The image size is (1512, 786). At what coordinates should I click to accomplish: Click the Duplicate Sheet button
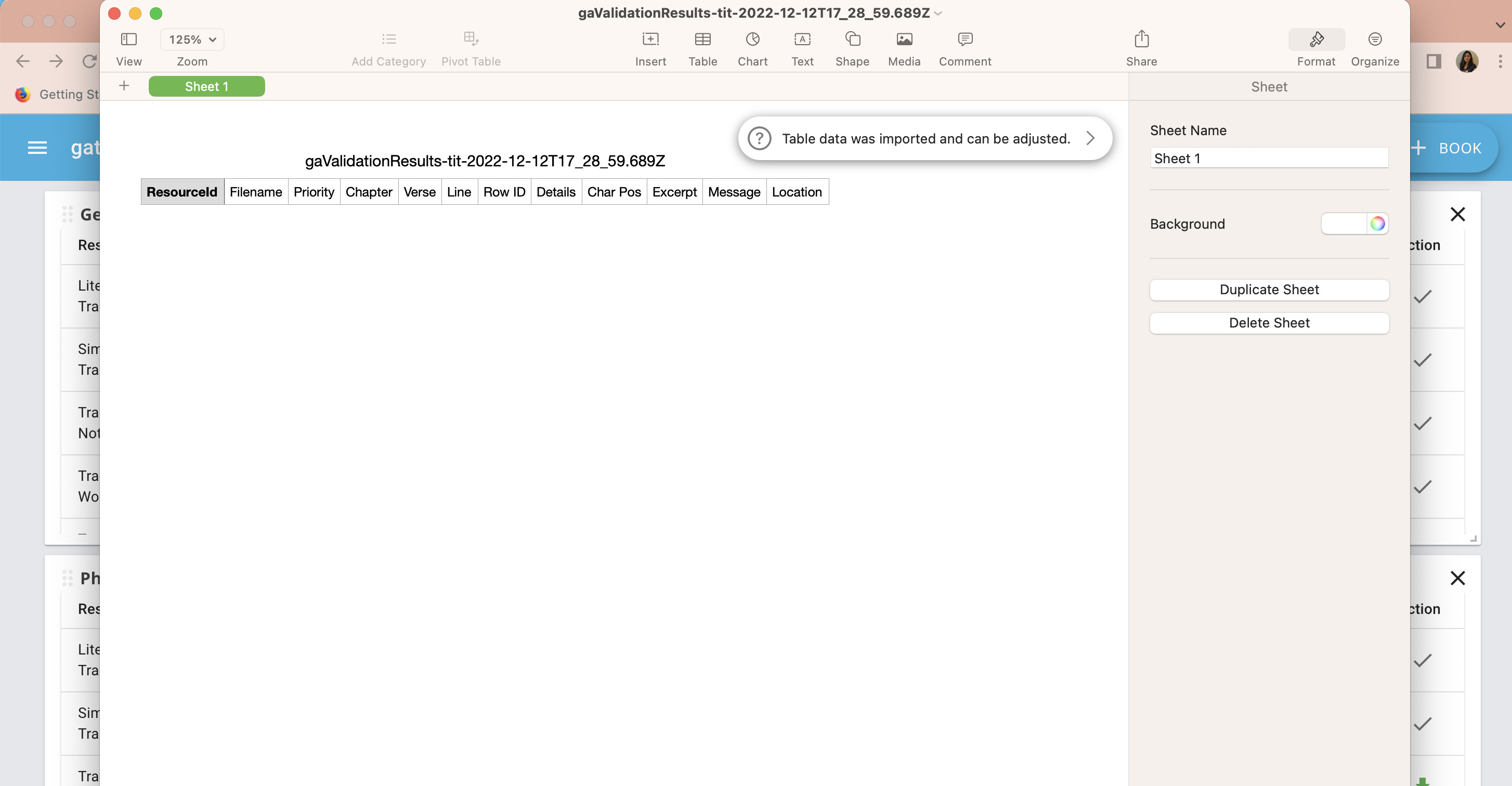pos(1269,290)
